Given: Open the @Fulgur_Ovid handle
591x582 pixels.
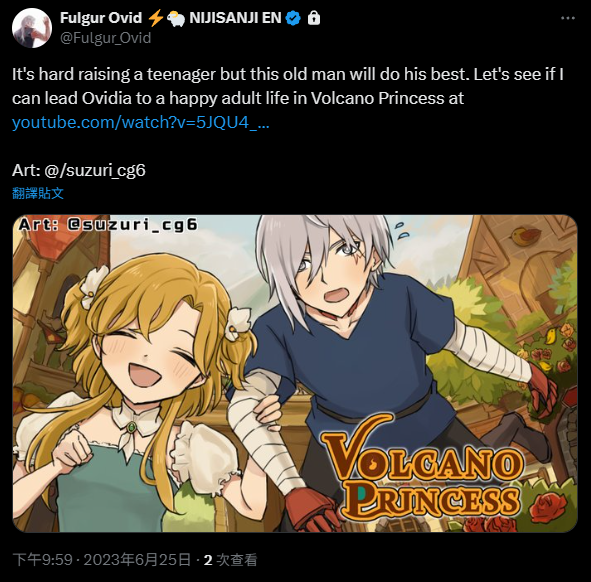Looking at the screenshot, I should tap(106, 38).
